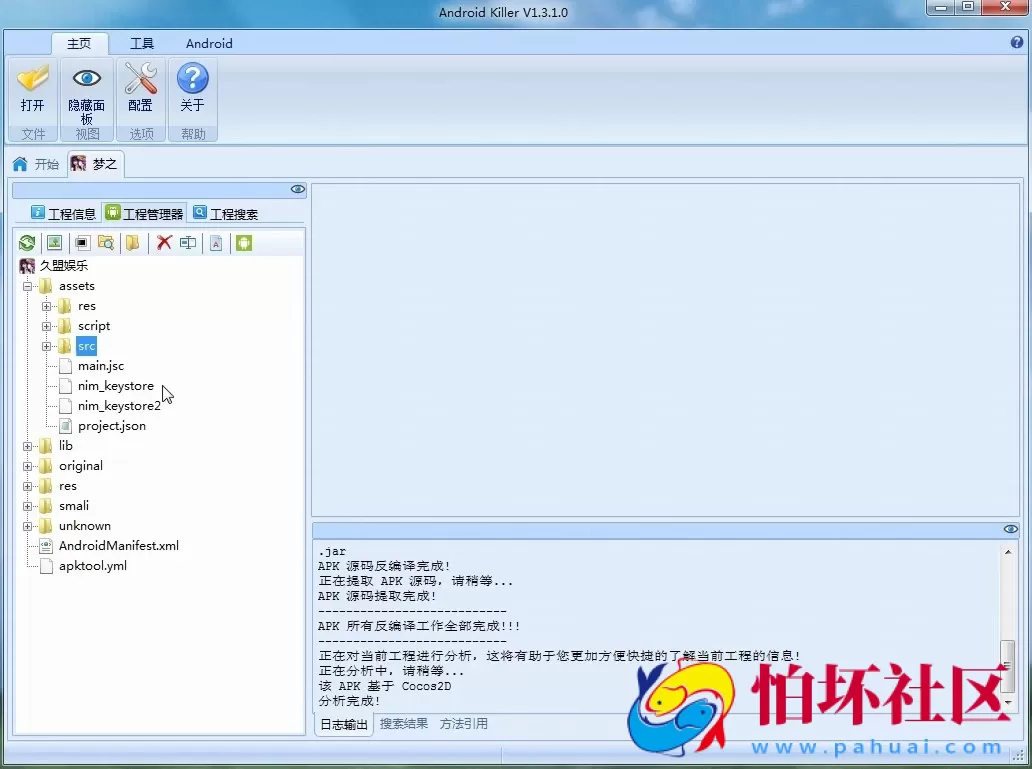Switch to the 工具 ribbon tab
The image size is (1032, 769).
141,43
